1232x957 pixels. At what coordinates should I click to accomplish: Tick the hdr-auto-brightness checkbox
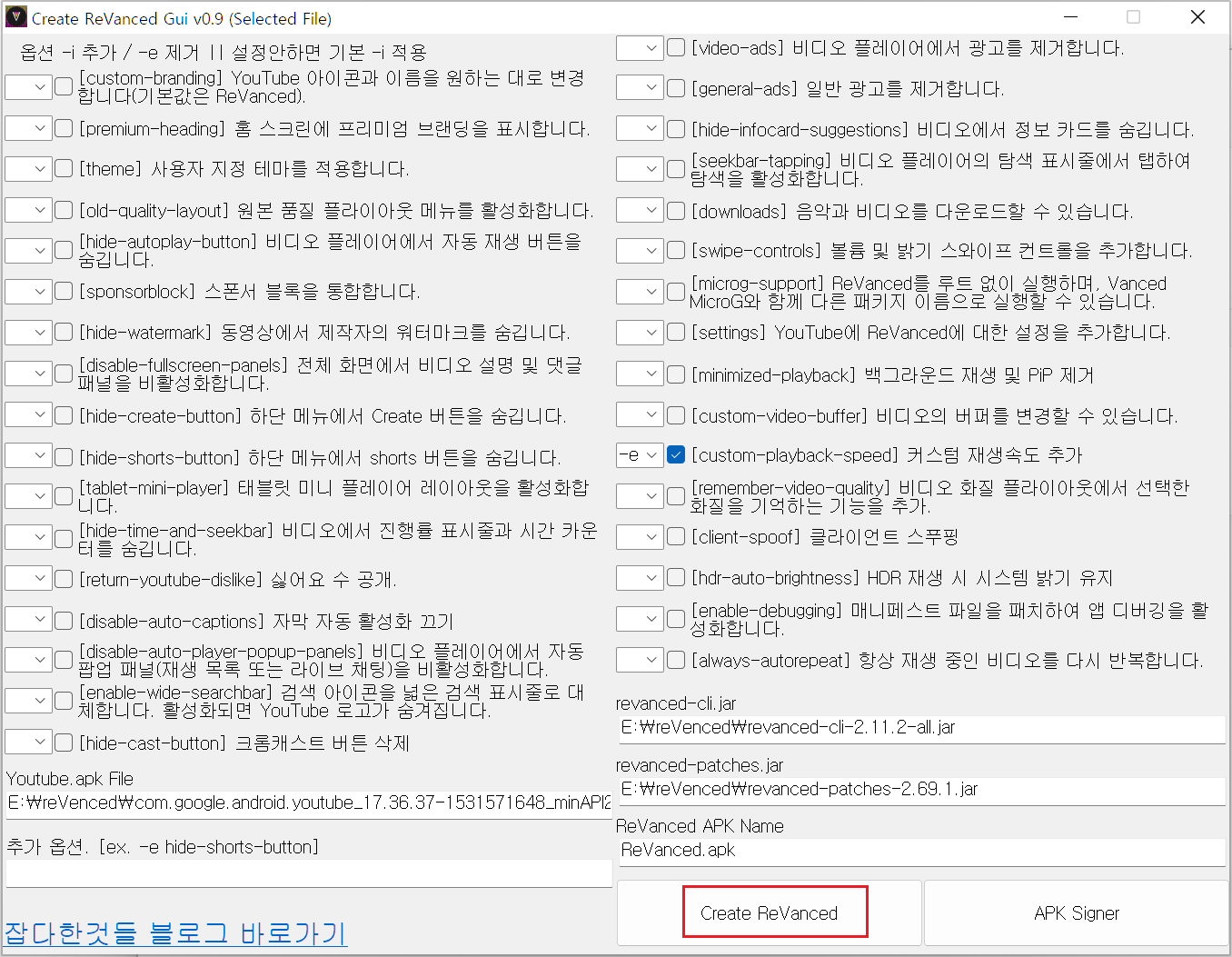676,577
